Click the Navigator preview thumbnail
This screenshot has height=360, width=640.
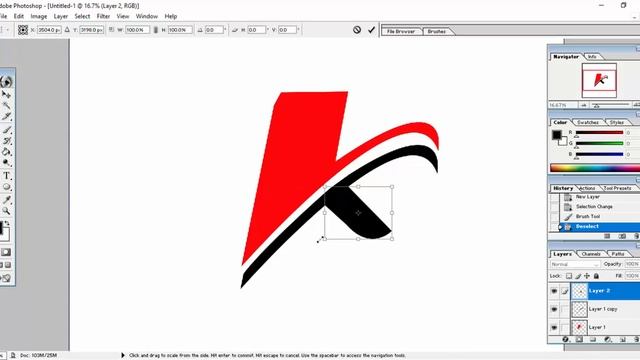(x=599, y=80)
